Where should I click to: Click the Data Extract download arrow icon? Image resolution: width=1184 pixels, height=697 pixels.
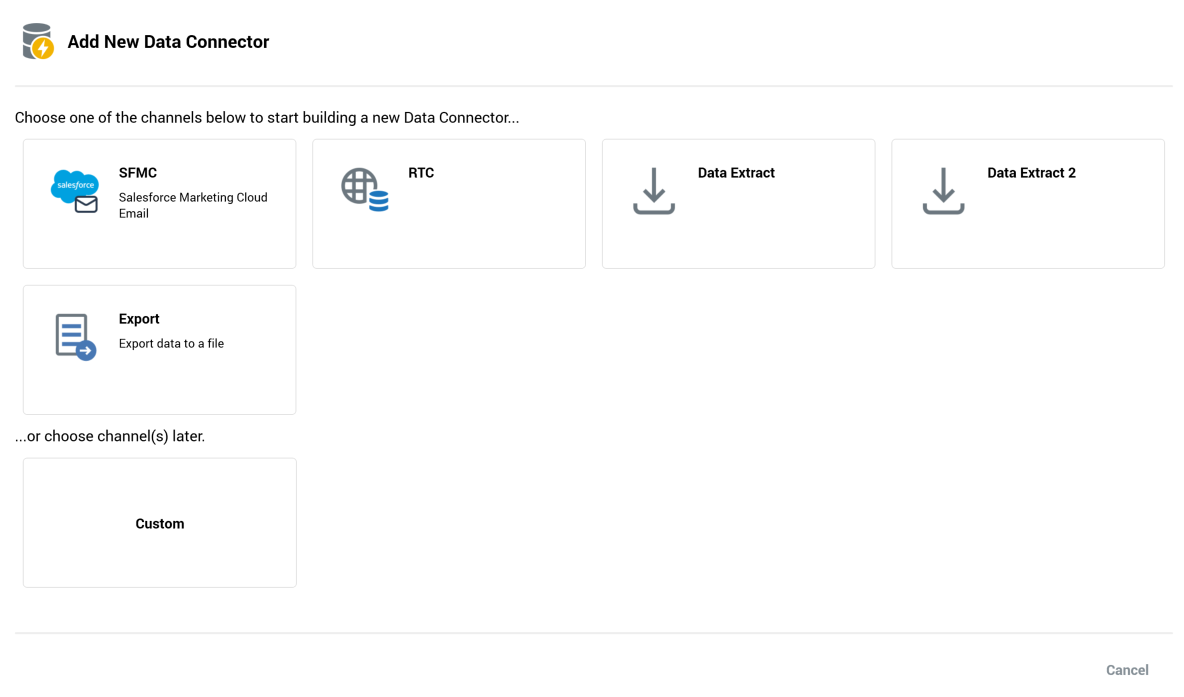[x=654, y=190]
